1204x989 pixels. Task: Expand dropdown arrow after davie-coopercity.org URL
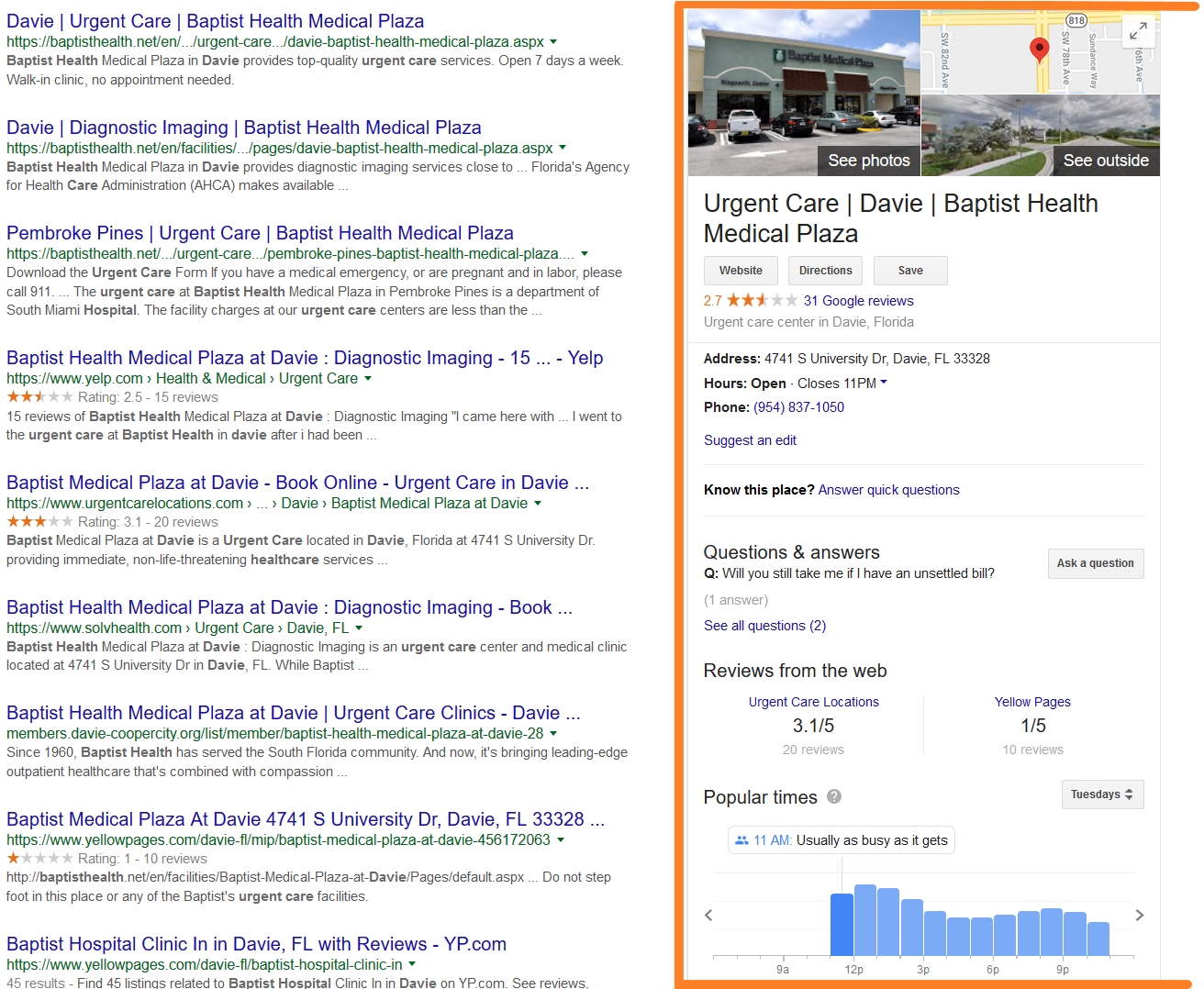coord(553,734)
